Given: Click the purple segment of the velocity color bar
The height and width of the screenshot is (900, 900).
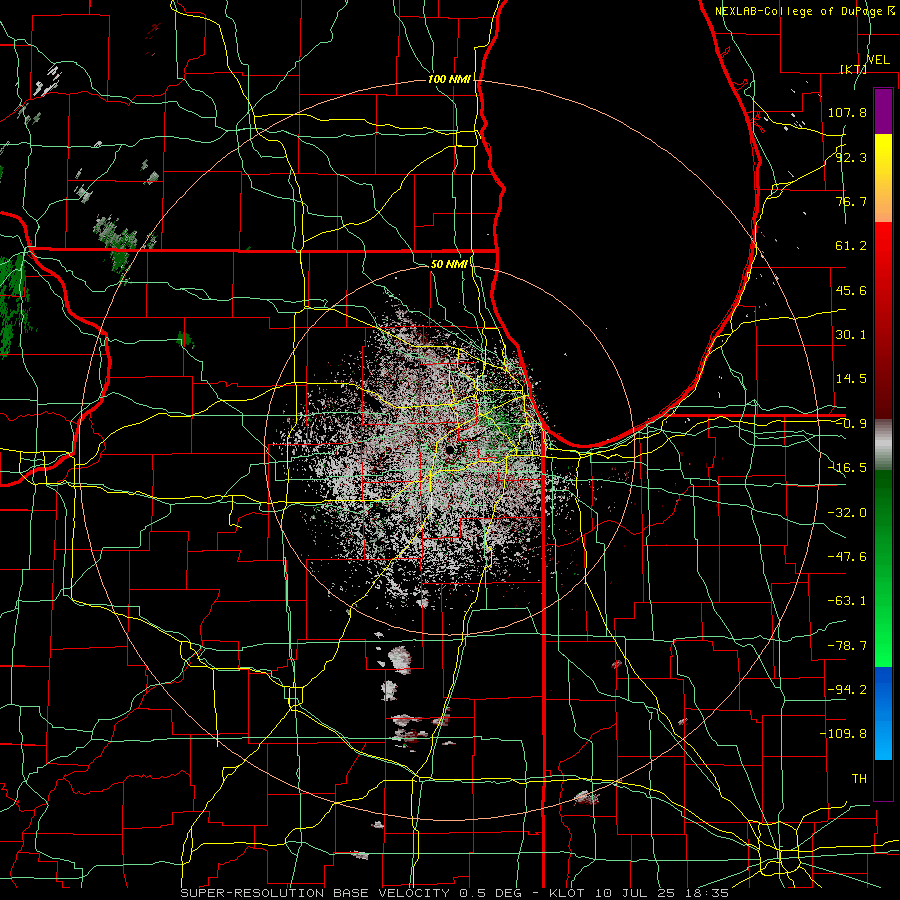Looking at the screenshot, I should pyautogui.click(x=883, y=112).
